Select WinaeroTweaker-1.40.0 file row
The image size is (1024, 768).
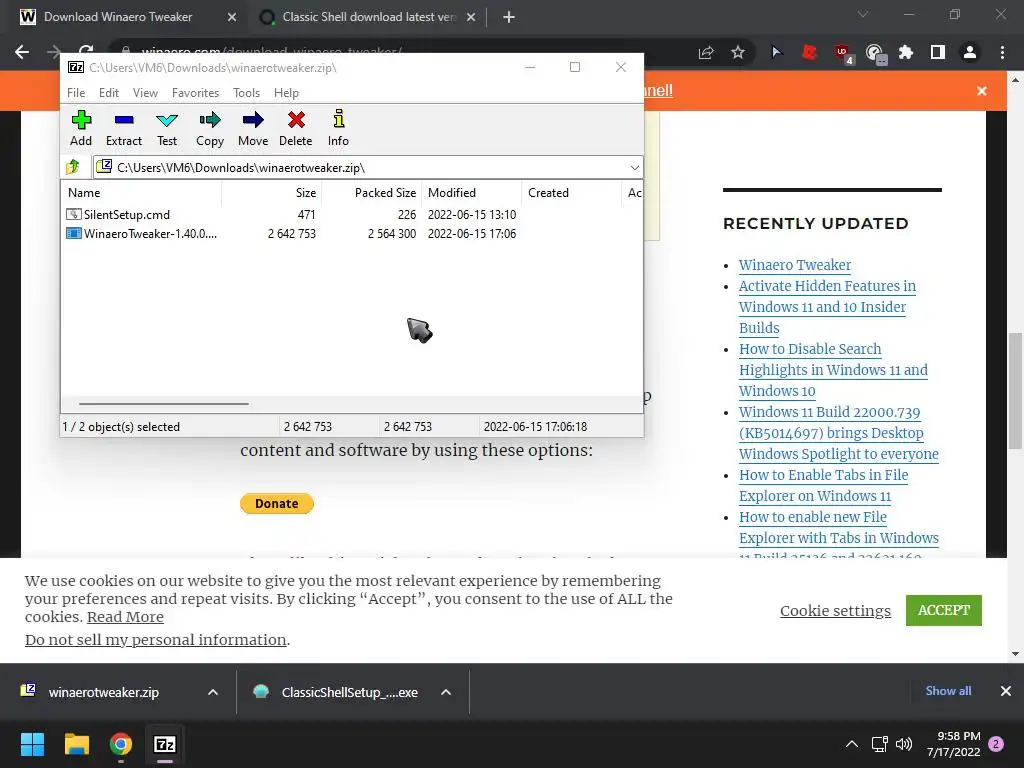[x=291, y=234]
